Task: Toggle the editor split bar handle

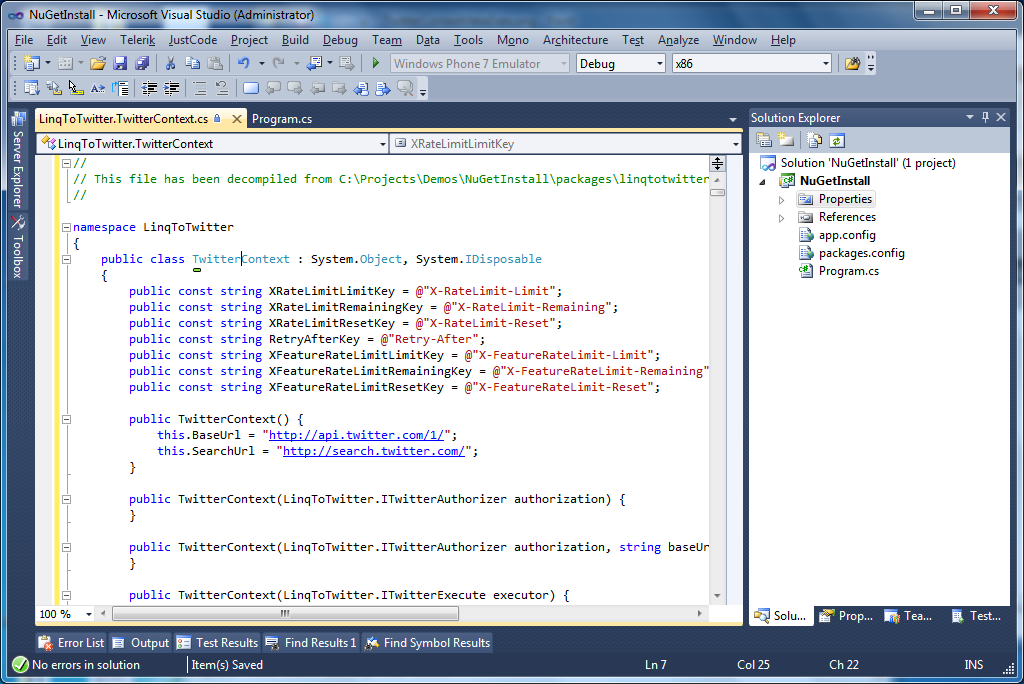Action: 717,163
